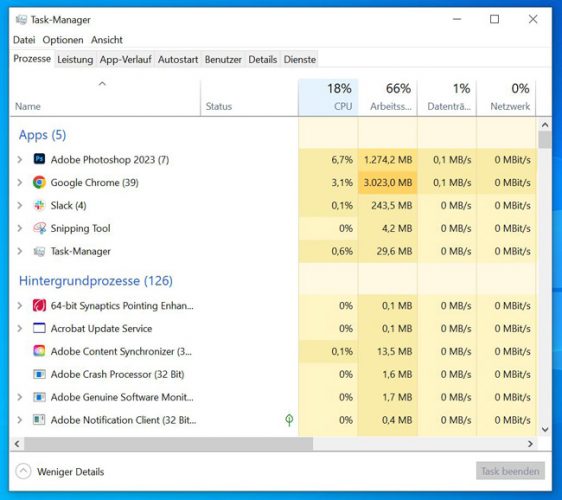Screen dimensions: 562x500
Task: Select the Adobe Crash Processor (32 Bit) row
Action: point(273,374)
